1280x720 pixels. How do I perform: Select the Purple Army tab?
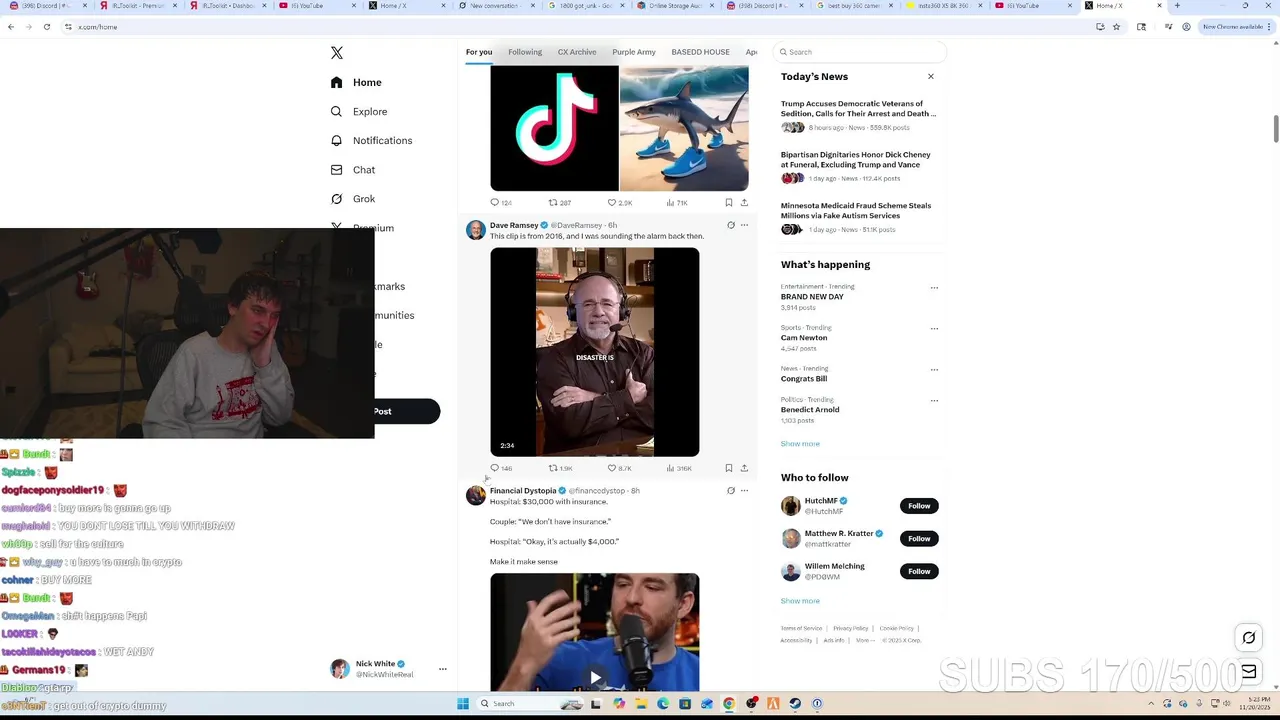tap(634, 52)
